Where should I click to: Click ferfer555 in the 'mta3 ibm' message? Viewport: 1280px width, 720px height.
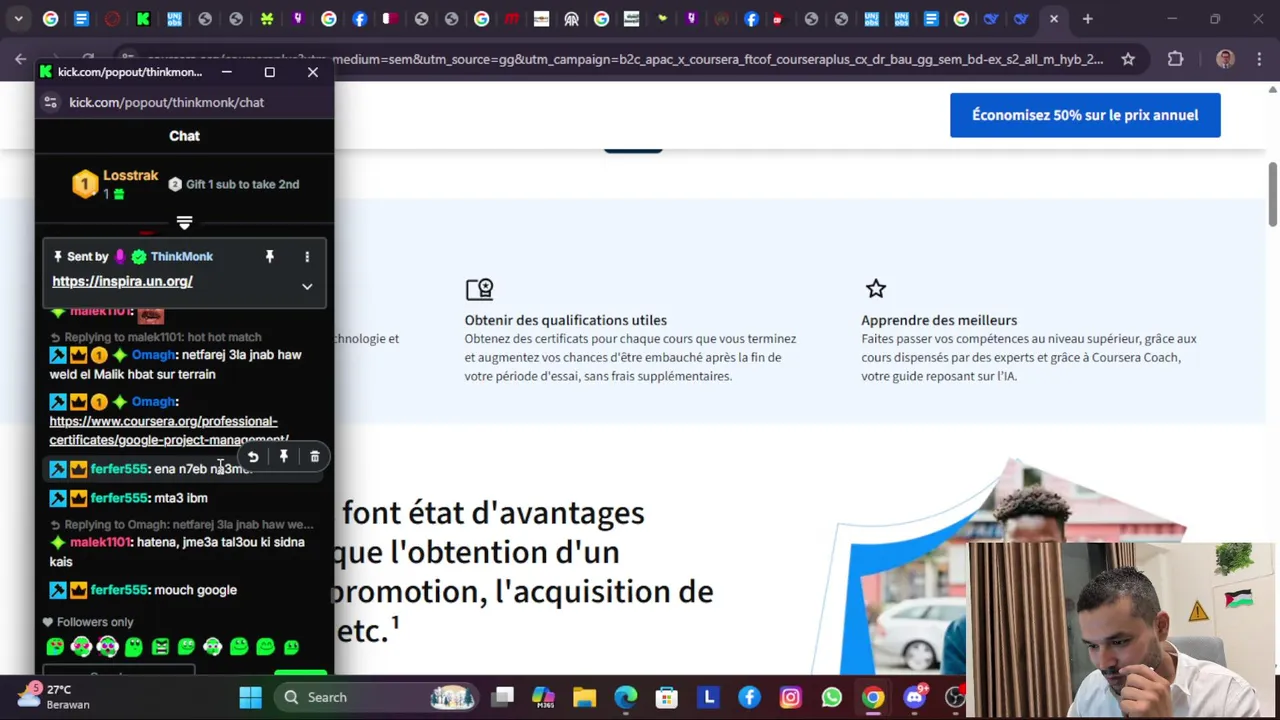pos(119,498)
